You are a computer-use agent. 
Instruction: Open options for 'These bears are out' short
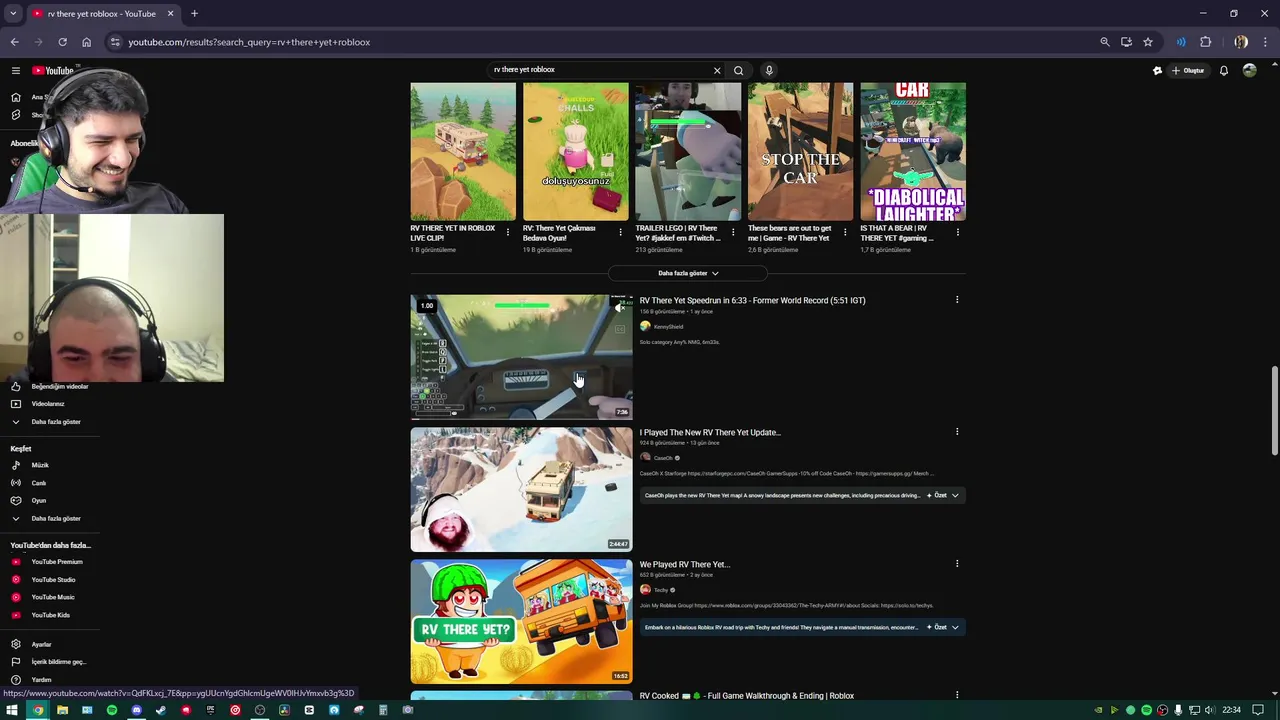(845, 232)
